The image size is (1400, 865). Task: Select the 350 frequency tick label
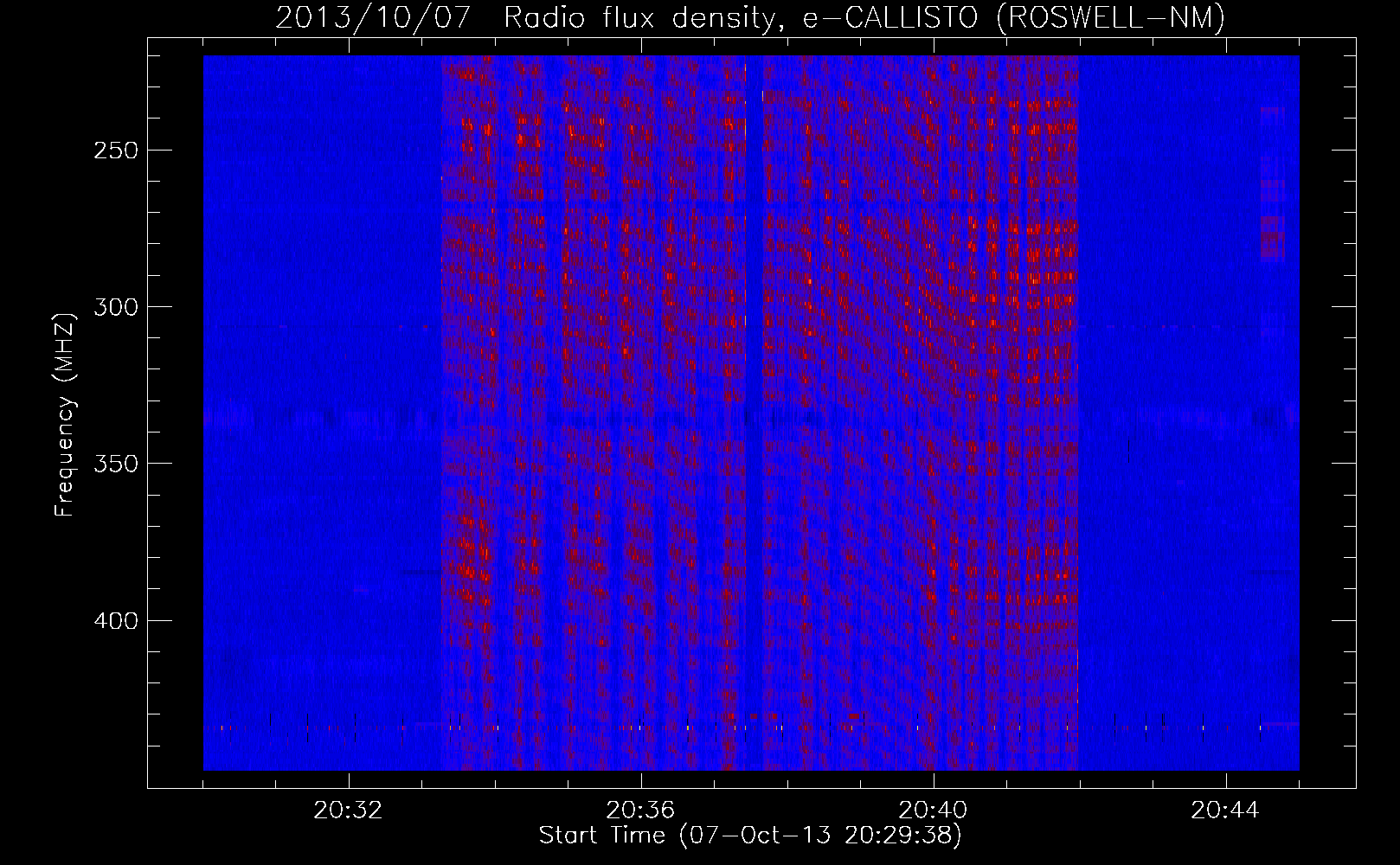click(x=116, y=464)
